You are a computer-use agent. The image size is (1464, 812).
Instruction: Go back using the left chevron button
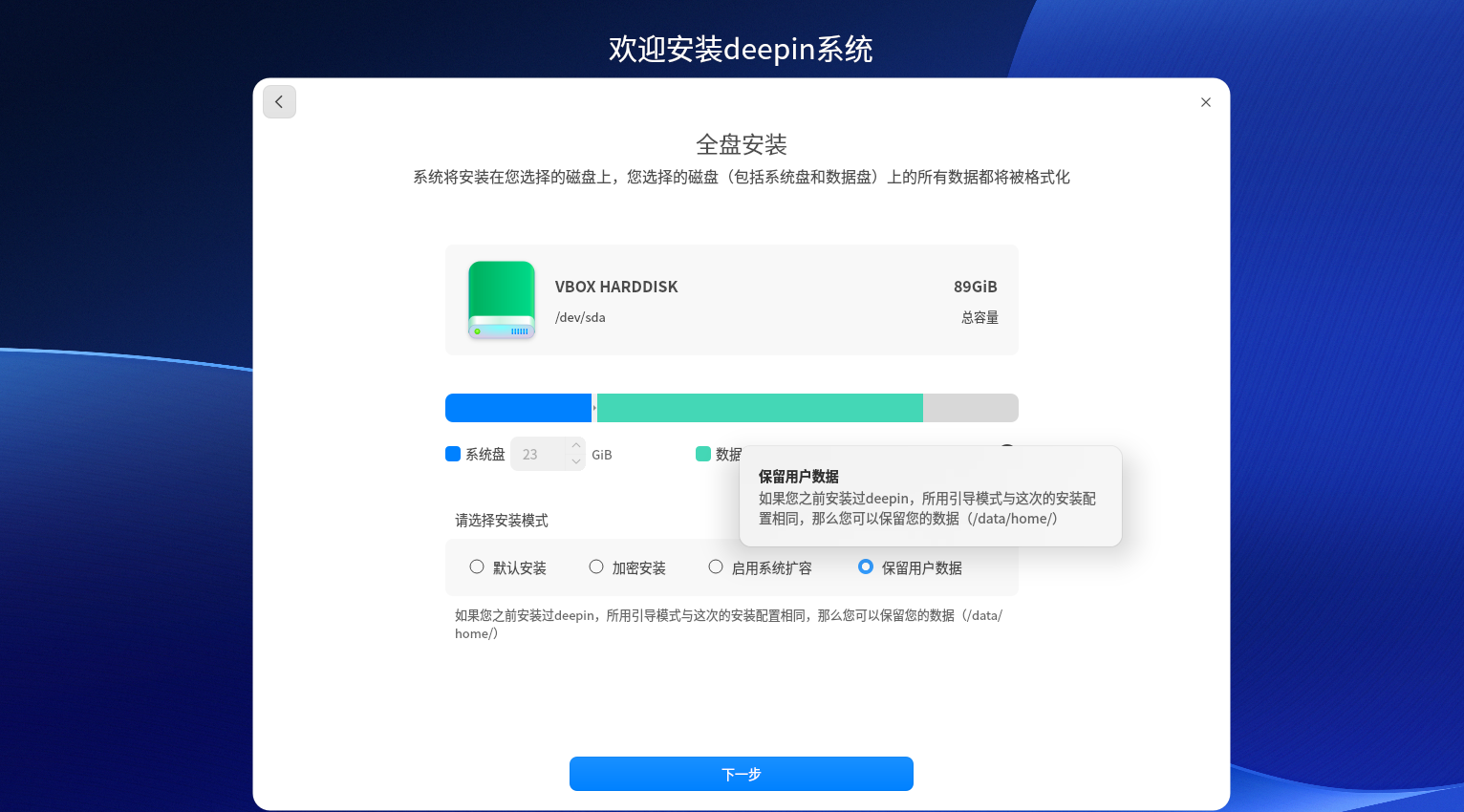[279, 102]
